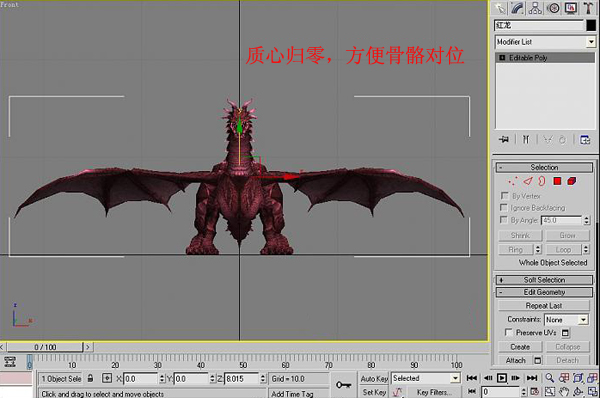Open the Hierarchy panel tab
The image size is (600, 398).
click(535, 8)
